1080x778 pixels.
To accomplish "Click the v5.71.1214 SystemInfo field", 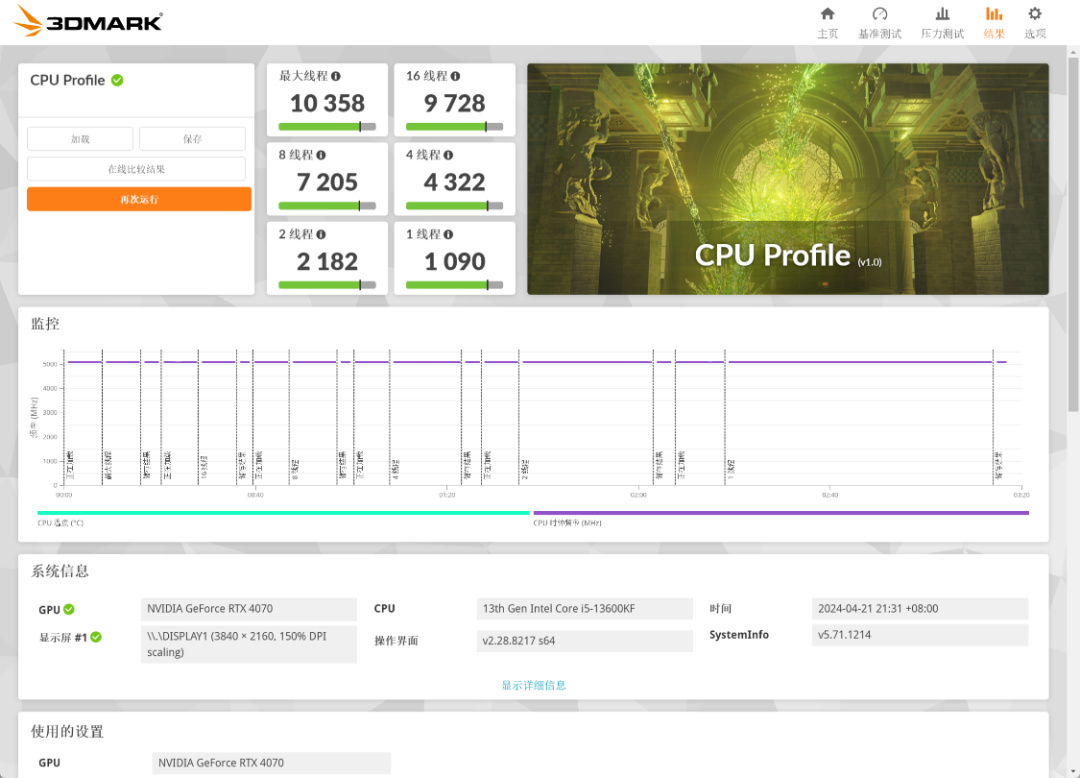I will click(x=920, y=635).
